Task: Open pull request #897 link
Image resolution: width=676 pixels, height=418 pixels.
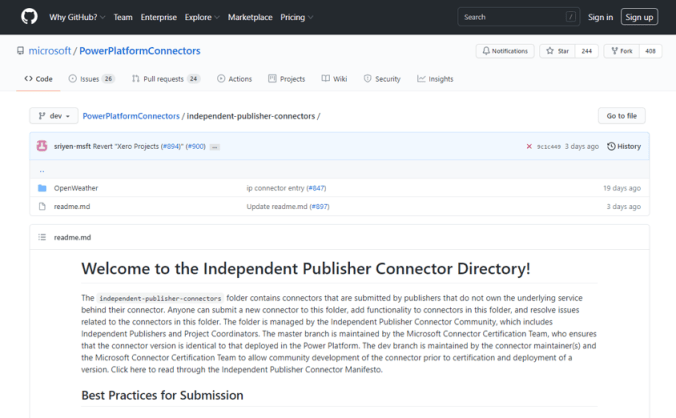Action: coord(320,206)
